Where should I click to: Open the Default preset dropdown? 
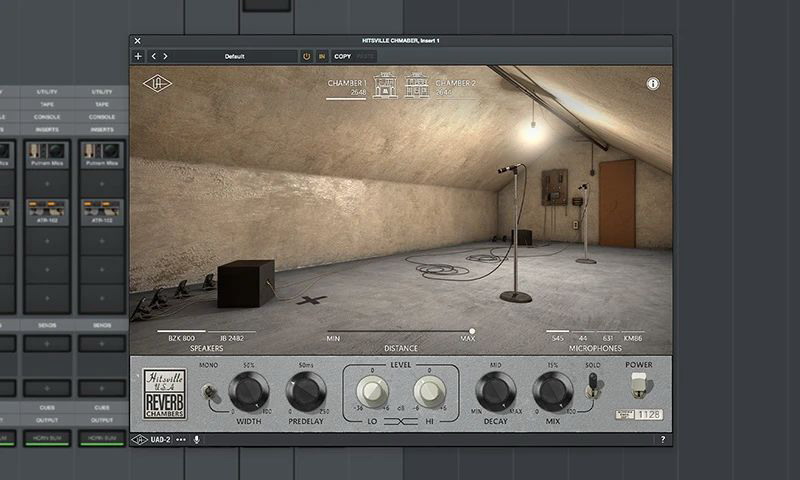[x=235, y=57]
